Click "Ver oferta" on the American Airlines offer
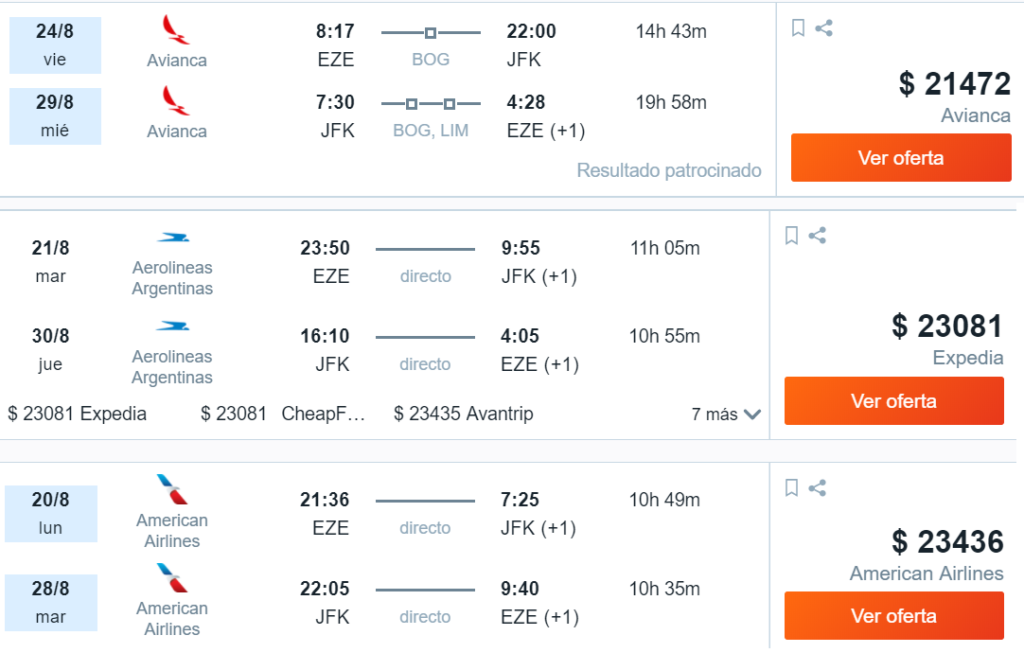 click(893, 616)
